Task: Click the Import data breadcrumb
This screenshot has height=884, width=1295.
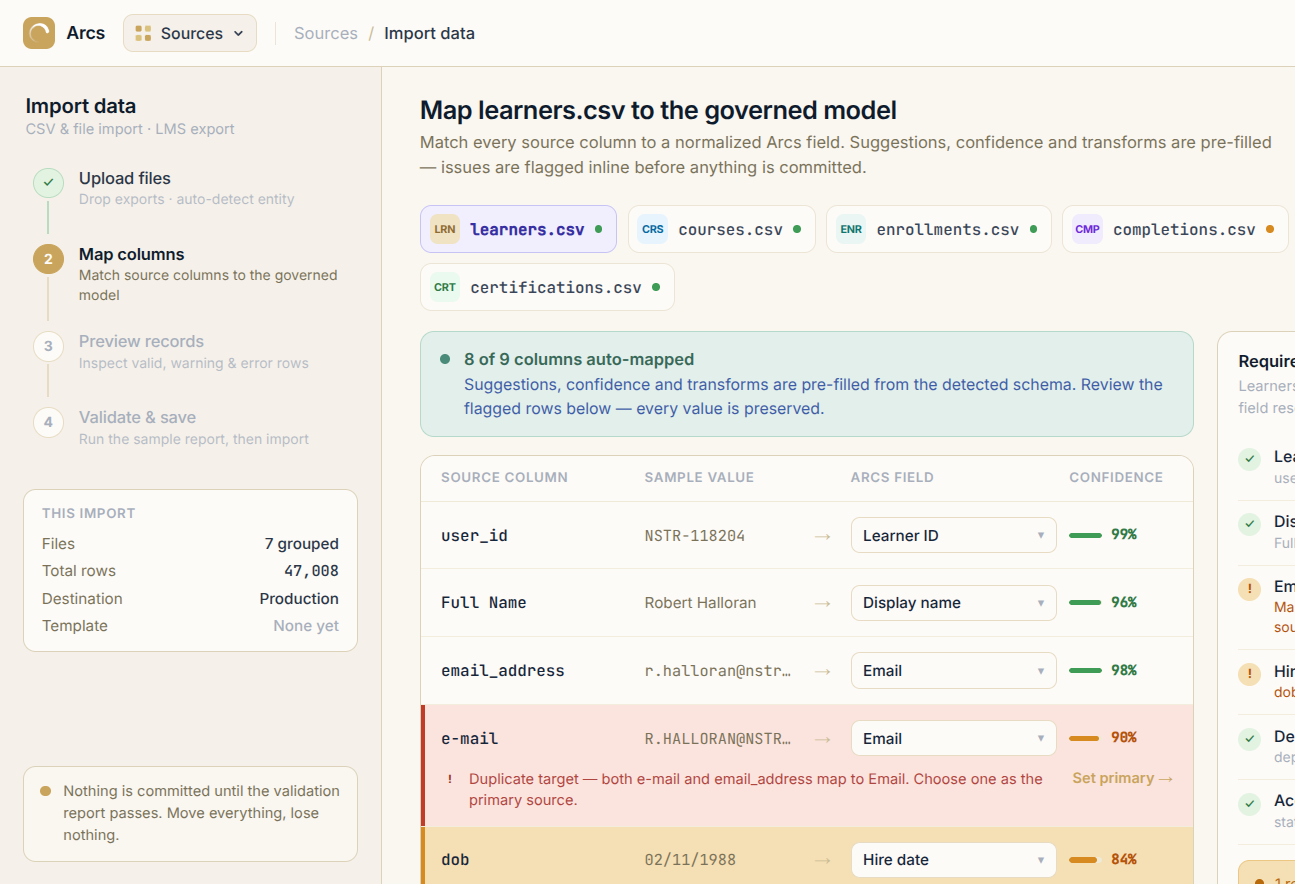Action: click(429, 33)
